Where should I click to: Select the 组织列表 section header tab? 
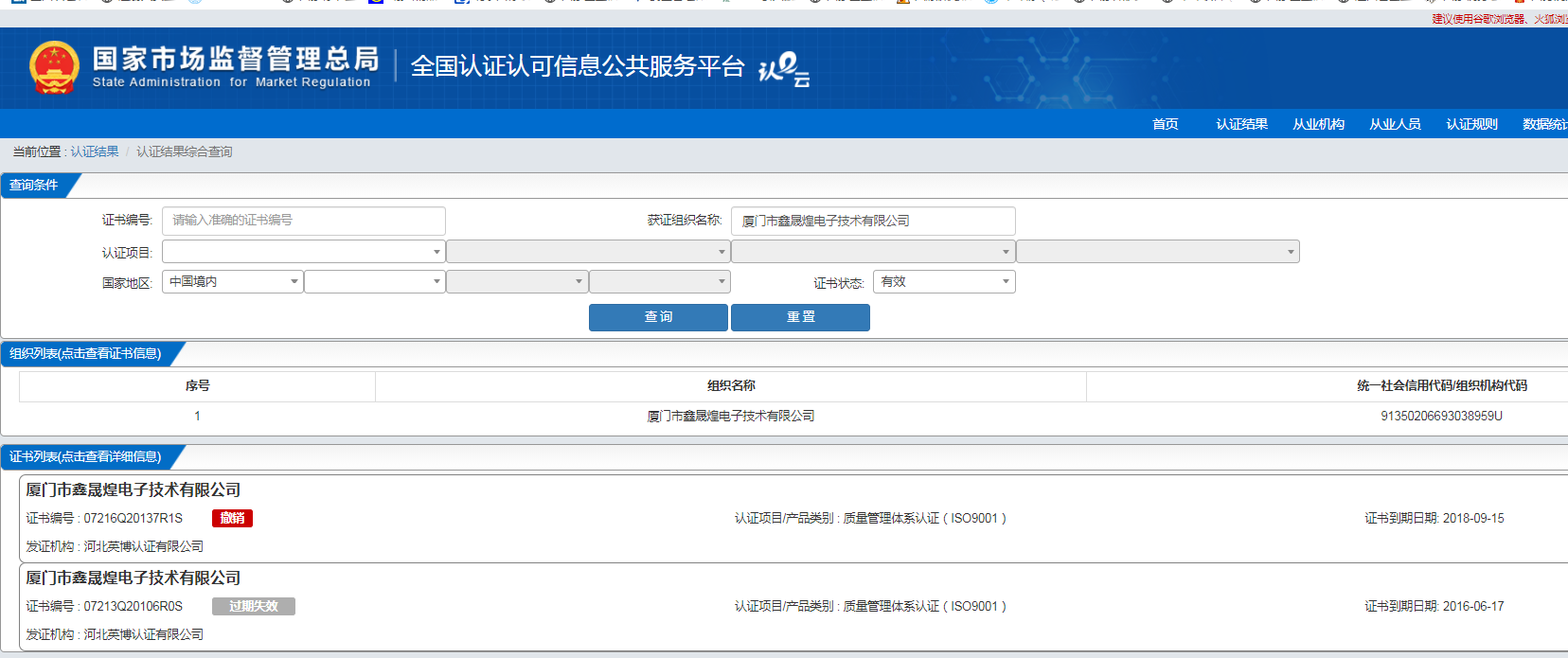(86, 354)
